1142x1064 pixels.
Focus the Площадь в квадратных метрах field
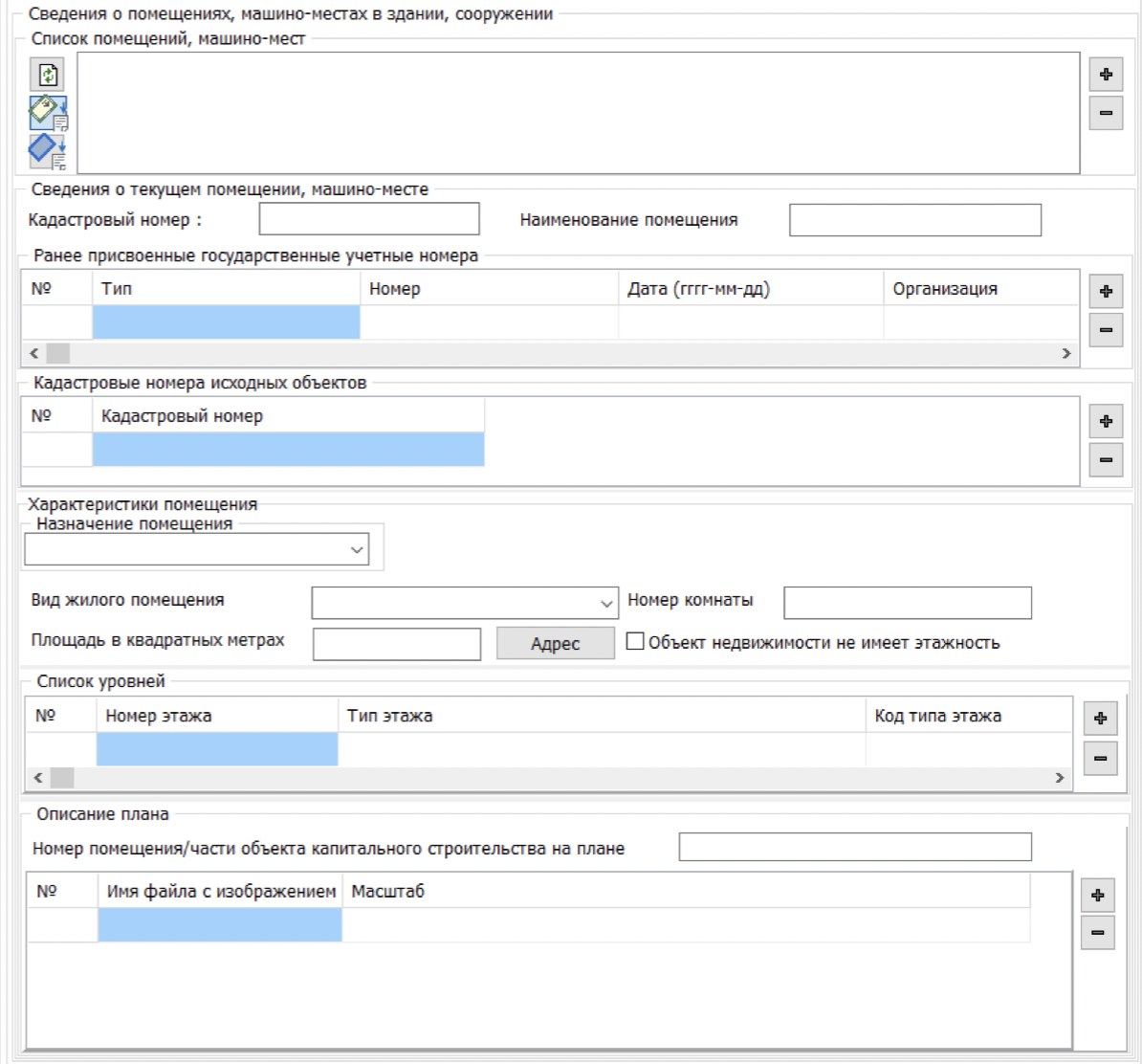(x=396, y=644)
